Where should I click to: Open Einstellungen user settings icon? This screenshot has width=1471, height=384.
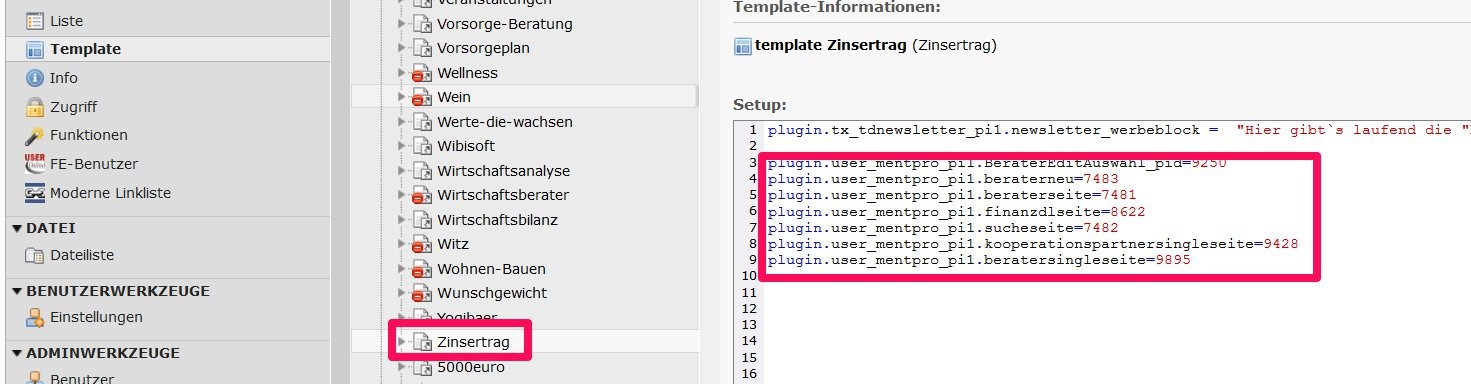click(34, 317)
